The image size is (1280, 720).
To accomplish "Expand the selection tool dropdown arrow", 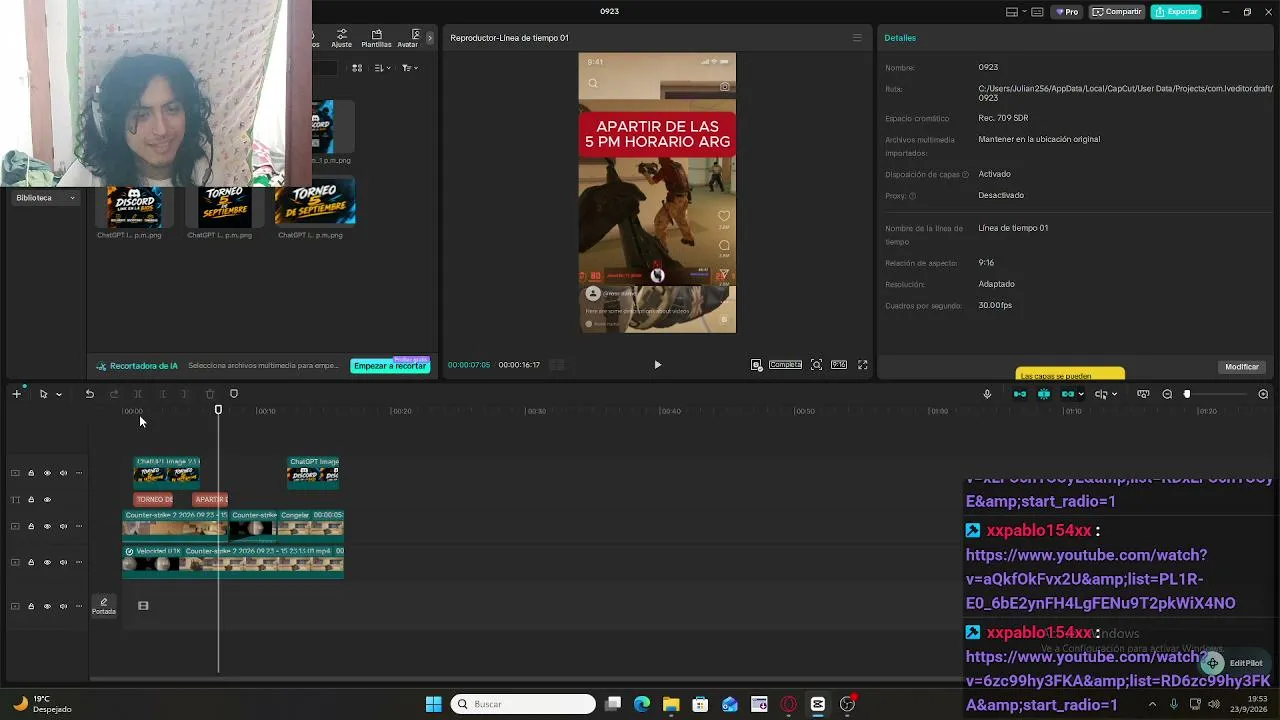I will 59,394.
